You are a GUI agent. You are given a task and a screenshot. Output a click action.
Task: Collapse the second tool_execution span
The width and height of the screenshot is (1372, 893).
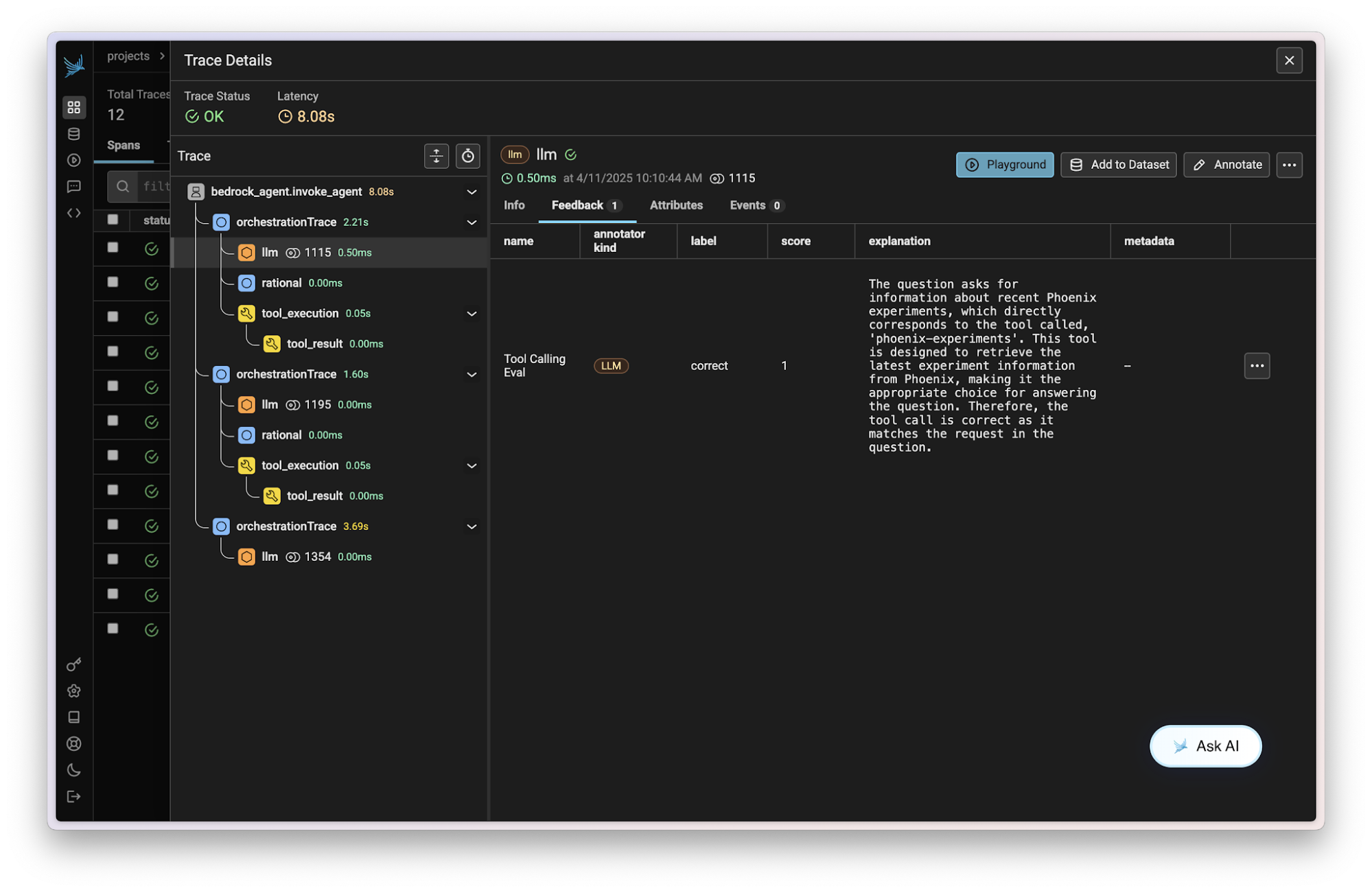472,465
